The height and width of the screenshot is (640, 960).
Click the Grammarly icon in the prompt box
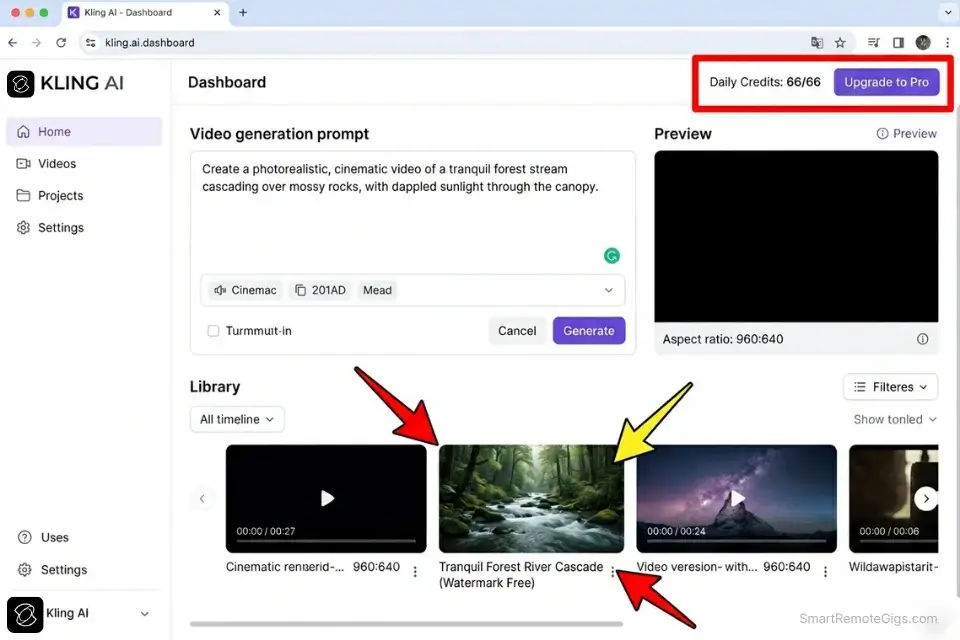[611, 255]
